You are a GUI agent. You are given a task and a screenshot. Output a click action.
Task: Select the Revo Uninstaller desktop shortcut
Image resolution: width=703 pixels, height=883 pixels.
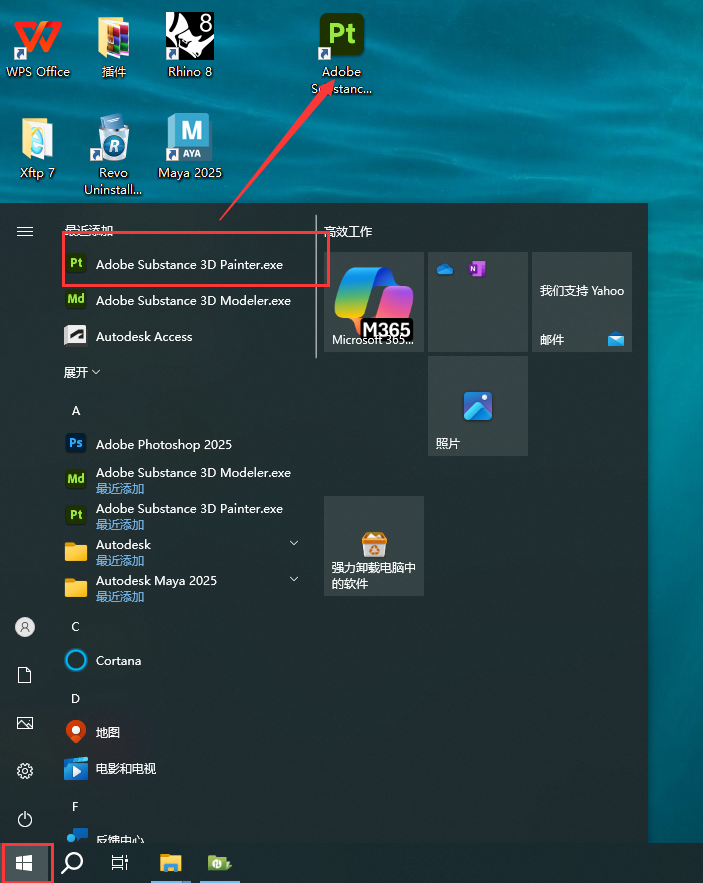tap(113, 155)
